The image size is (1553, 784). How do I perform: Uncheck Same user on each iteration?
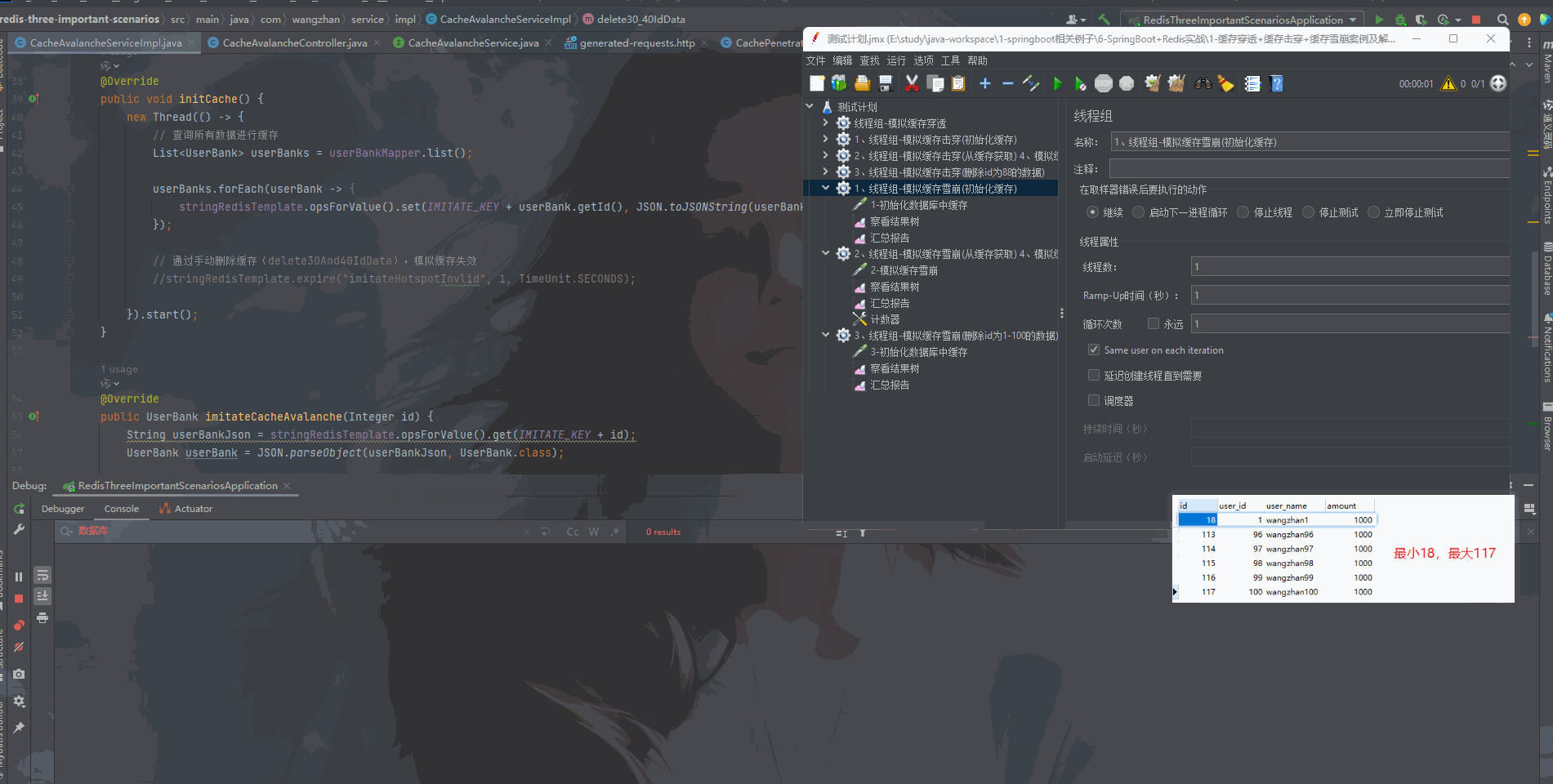[1094, 350]
